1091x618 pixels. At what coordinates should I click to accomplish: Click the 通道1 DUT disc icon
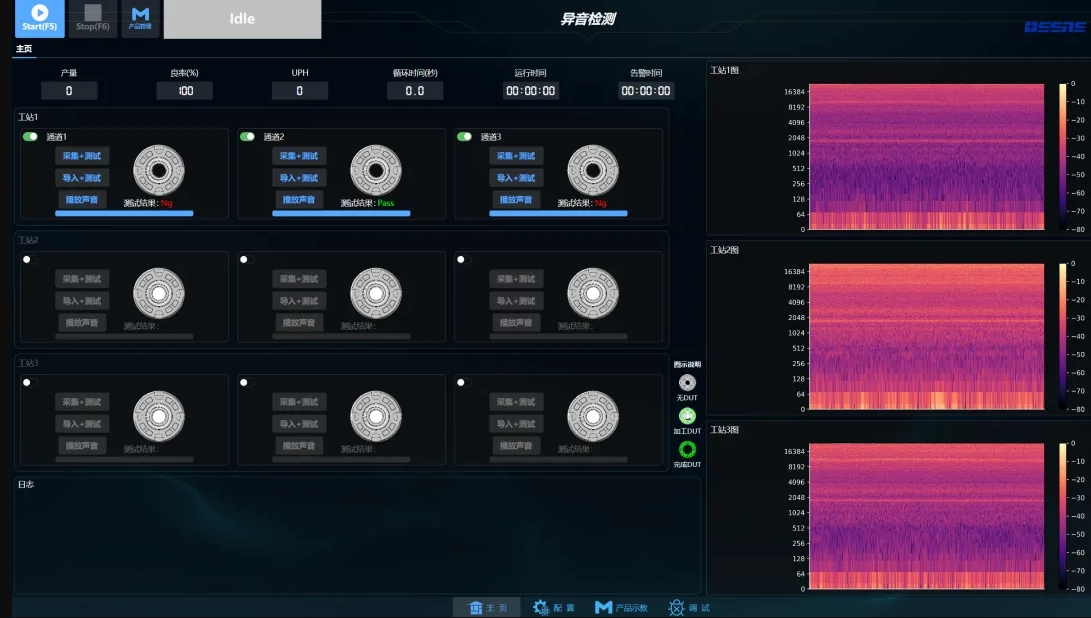[159, 170]
